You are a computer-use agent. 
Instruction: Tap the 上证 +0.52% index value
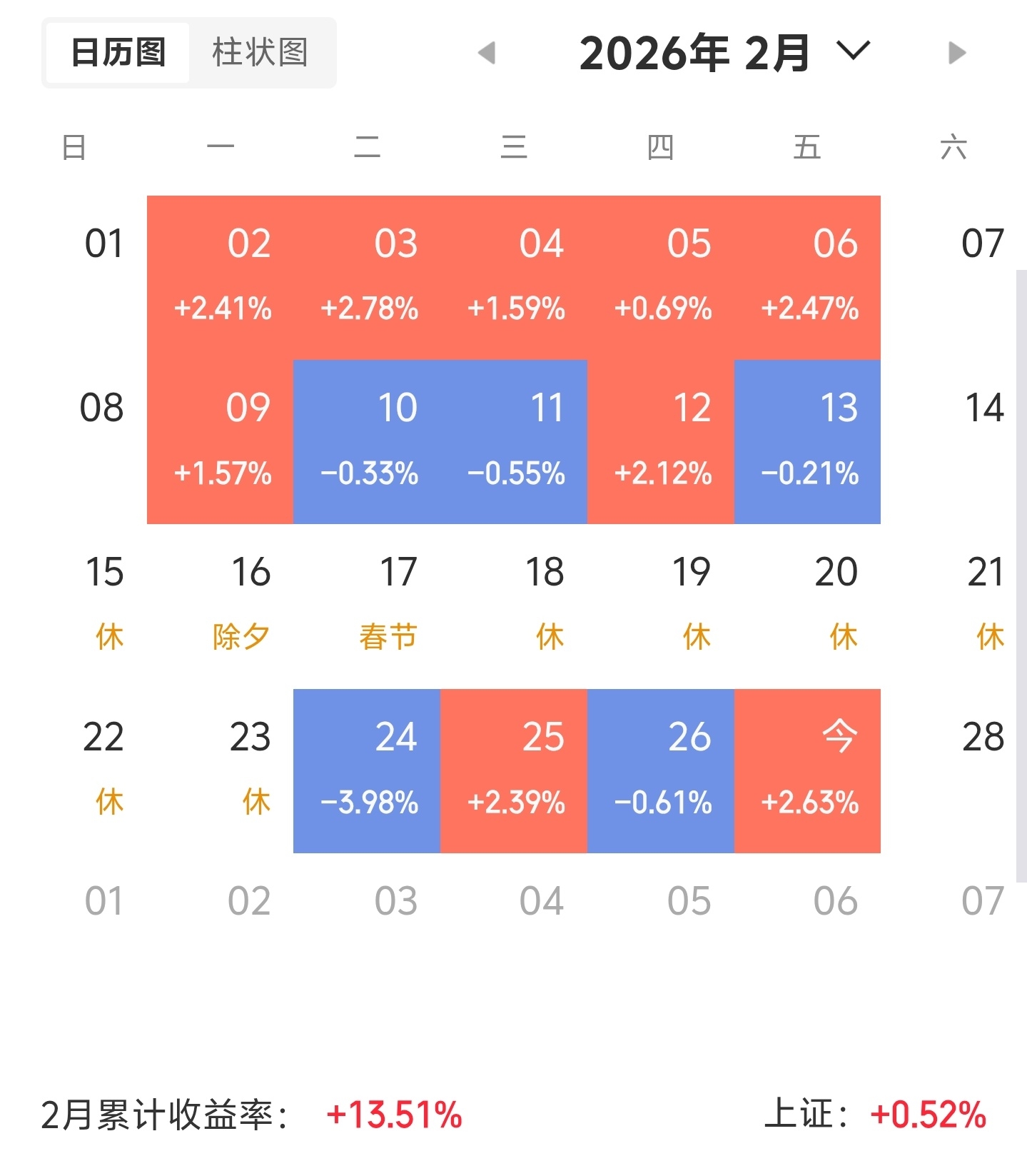click(928, 1115)
